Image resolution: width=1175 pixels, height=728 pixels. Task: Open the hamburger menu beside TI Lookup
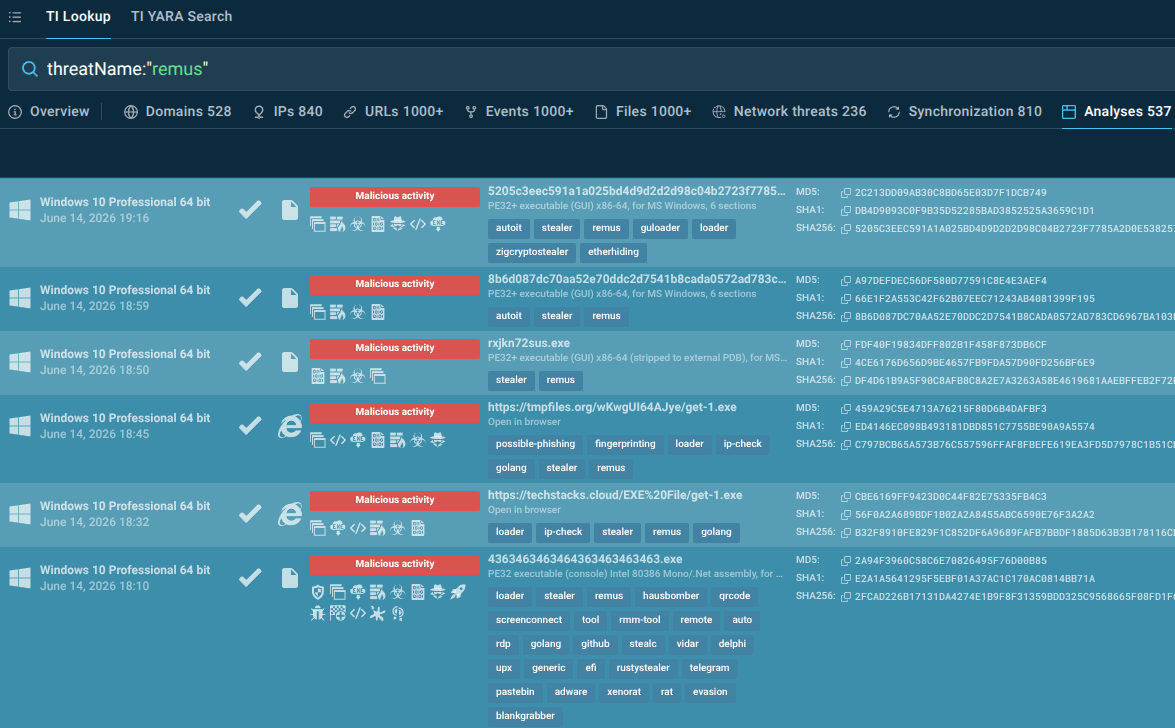click(15, 16)
